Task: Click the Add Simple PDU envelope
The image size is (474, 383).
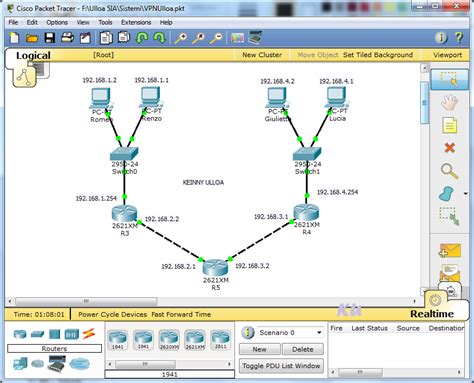Action: tap(450, 251)
